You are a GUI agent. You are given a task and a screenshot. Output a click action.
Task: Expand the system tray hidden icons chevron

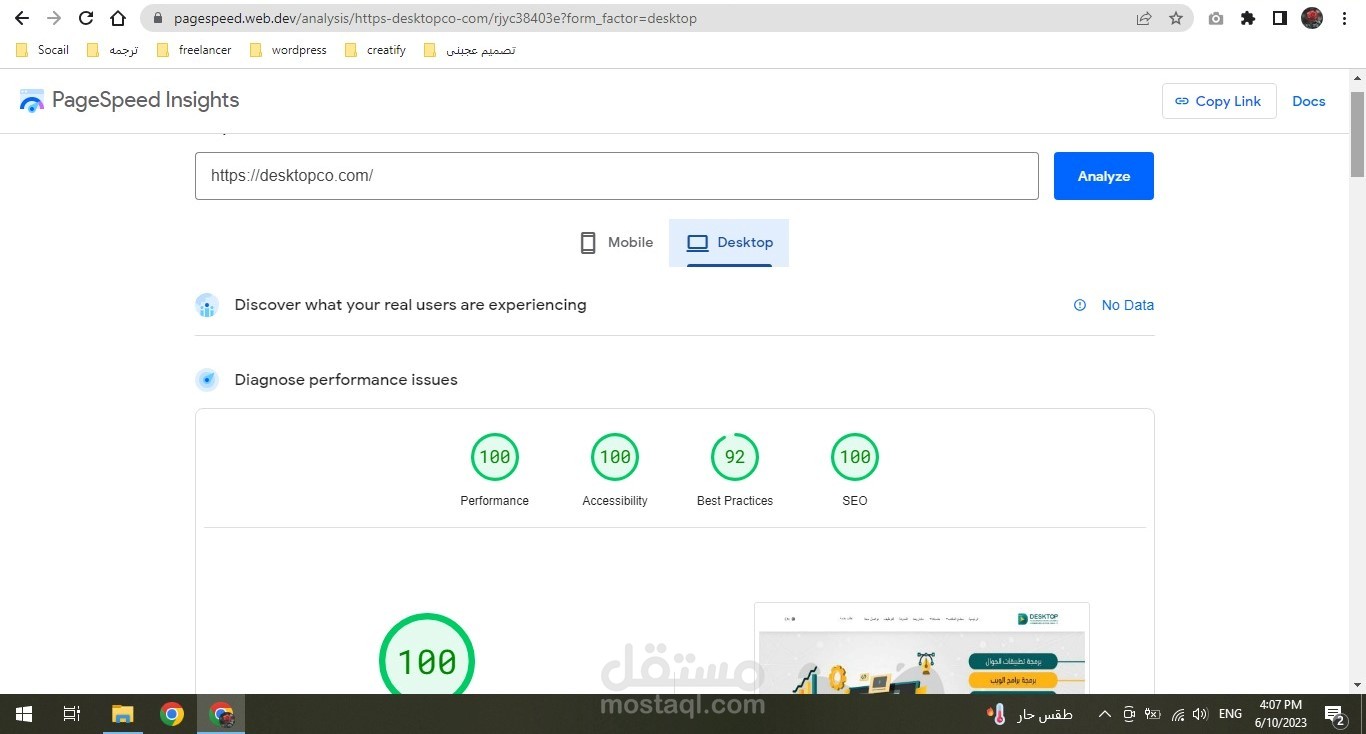tap(1104, 714)
